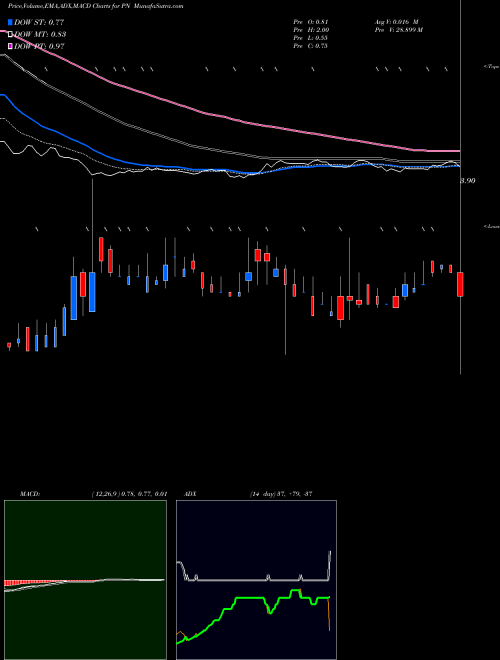
Task: Click the 'Pre C: 0.73' value
Action: [x=311, y=46]
